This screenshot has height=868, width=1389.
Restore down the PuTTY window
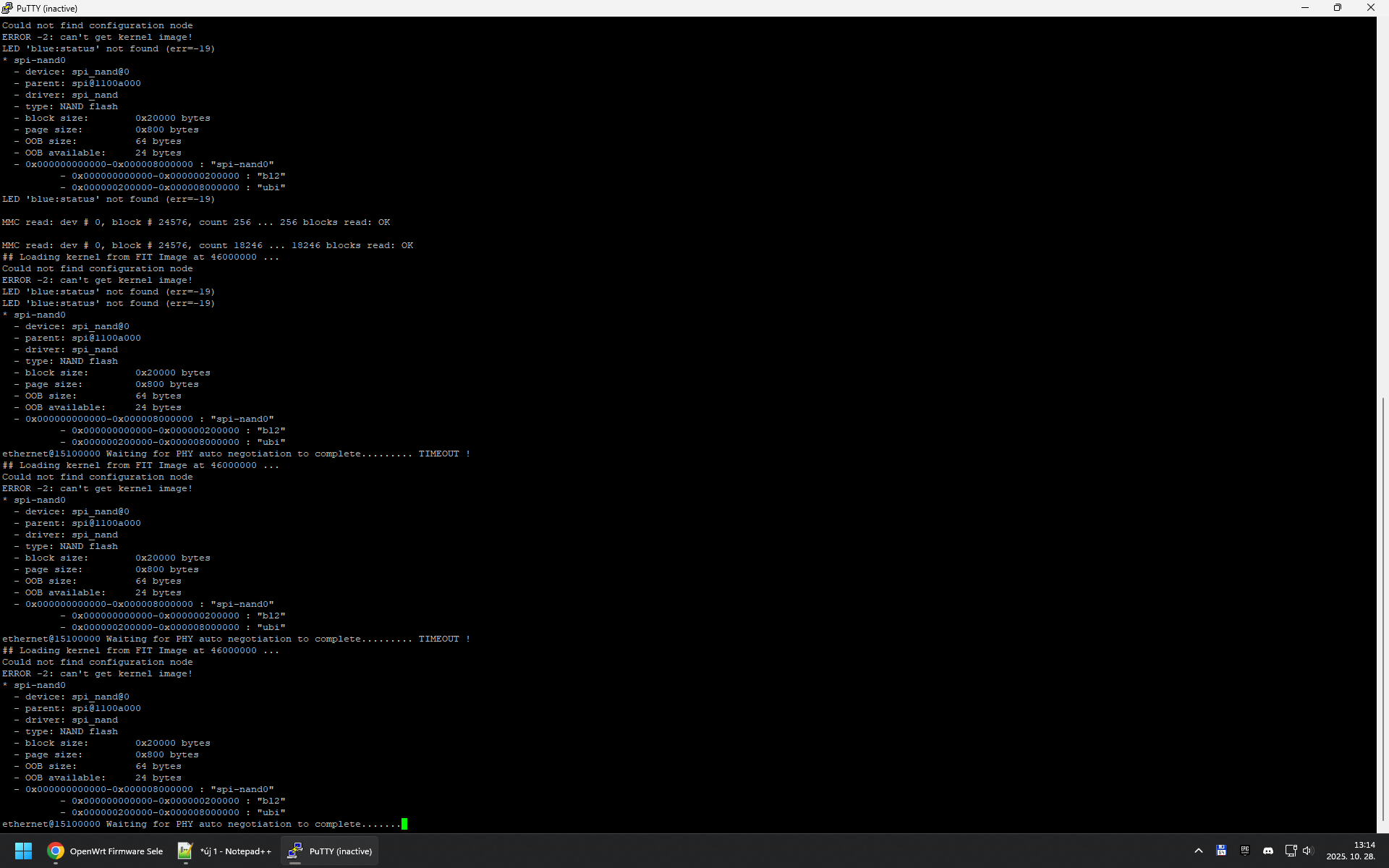1337,8
